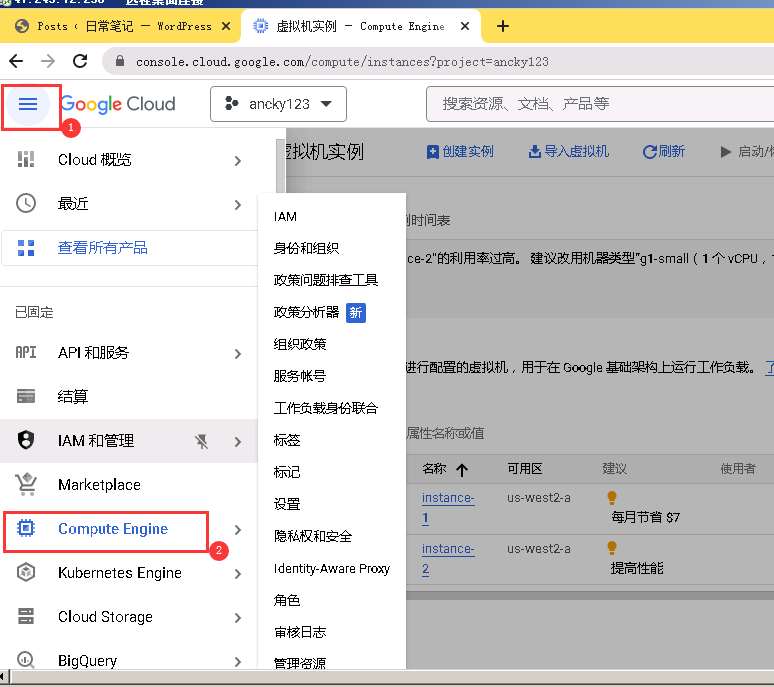Close the WordPress Posts tab
This screenshot has width=774, height=687.
[x=226, y=26]
